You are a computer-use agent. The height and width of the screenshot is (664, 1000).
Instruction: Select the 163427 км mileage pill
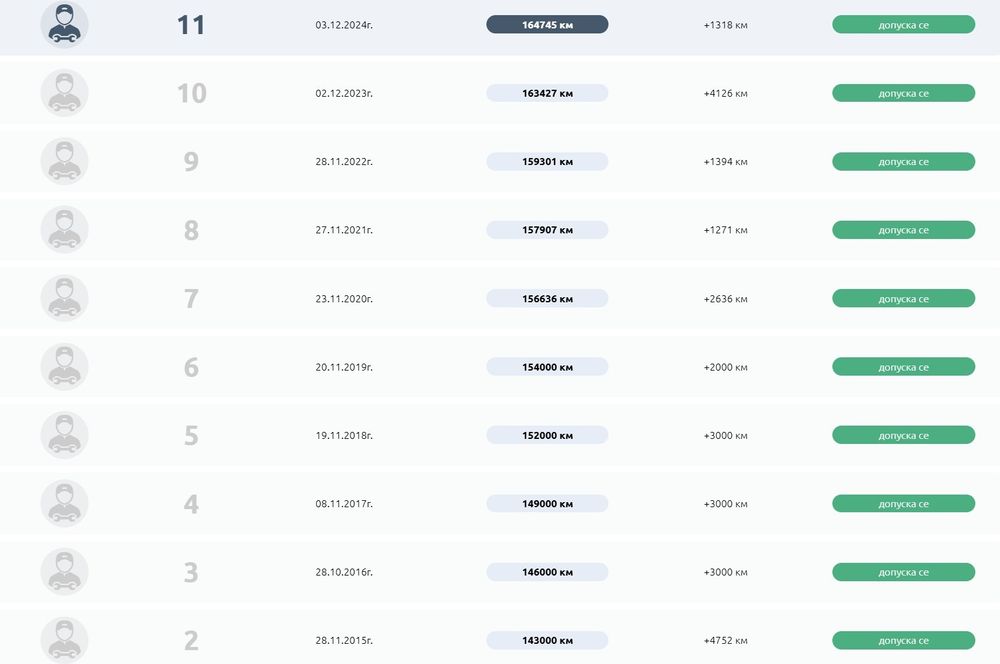click(x=547, y=93)
